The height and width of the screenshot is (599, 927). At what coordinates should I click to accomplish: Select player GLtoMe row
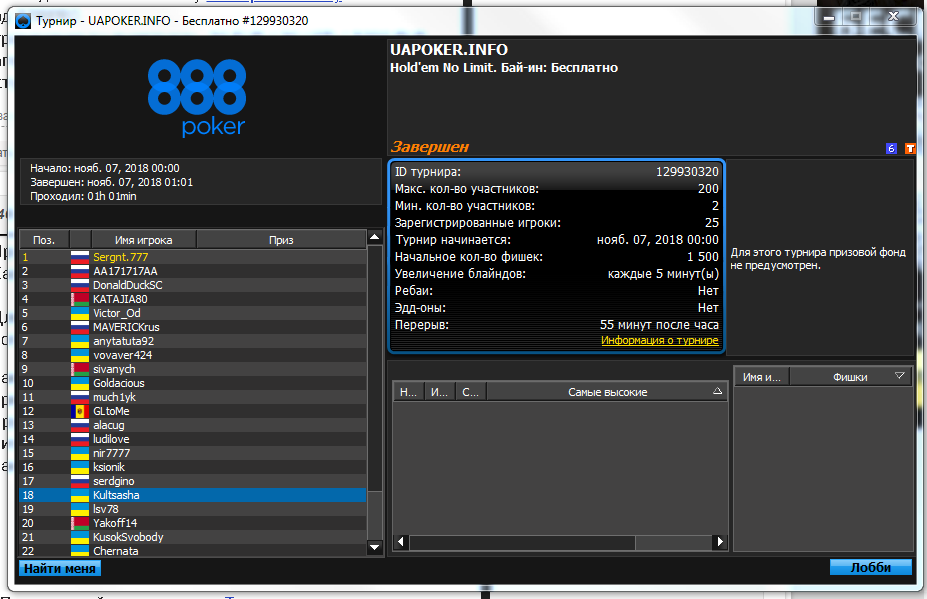(193, 411)
